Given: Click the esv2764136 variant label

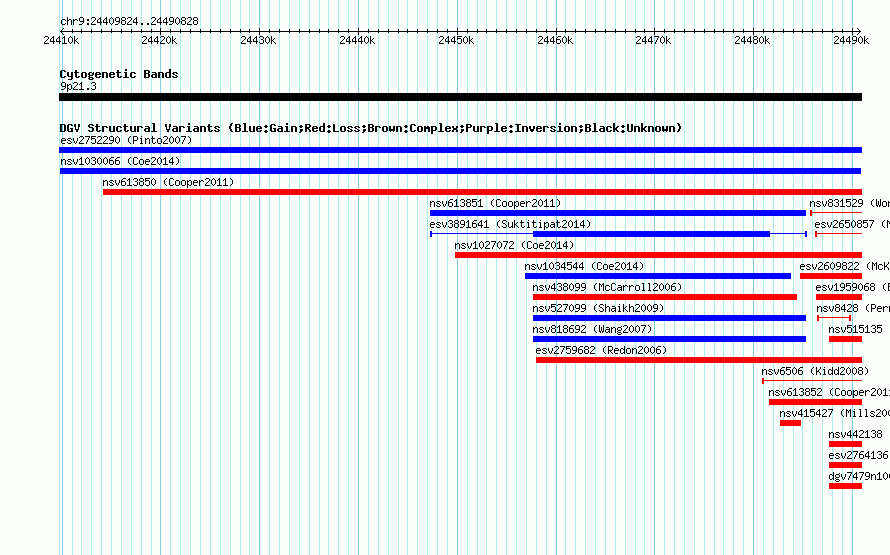Looking at the screenshot, I should (x=858, y=455).
